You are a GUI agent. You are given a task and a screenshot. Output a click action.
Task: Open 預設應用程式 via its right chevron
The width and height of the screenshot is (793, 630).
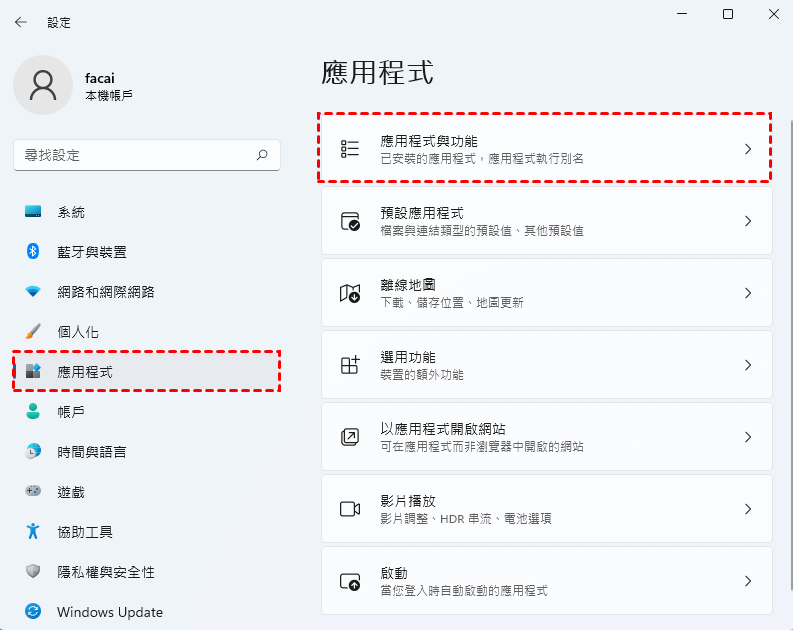747,221
